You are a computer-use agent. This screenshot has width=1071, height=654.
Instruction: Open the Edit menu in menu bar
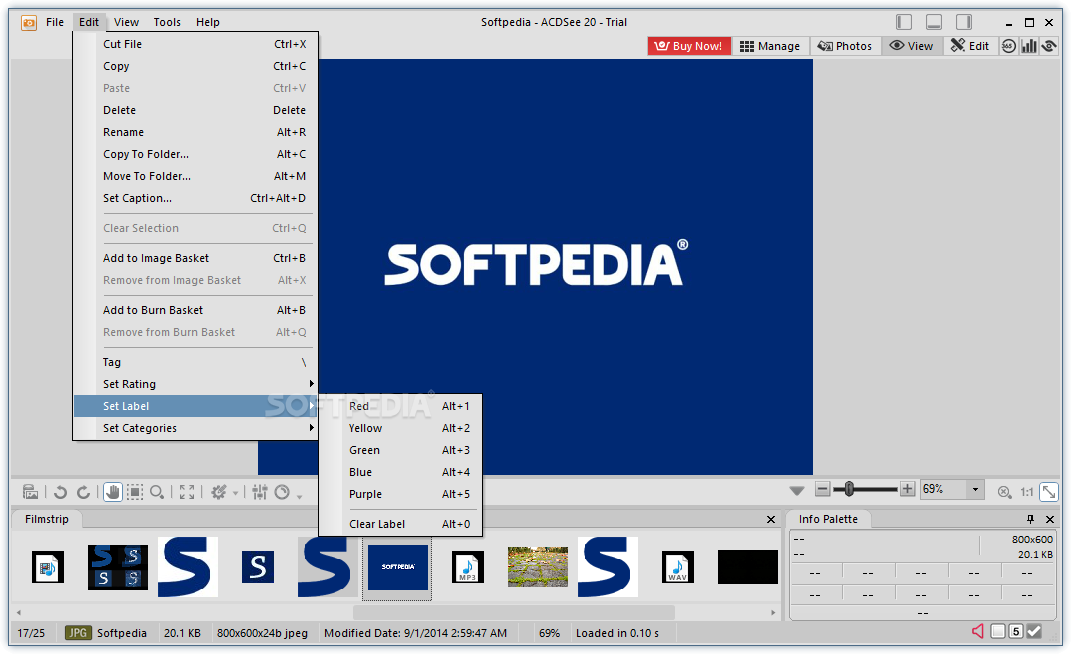[x=89, y=22]
